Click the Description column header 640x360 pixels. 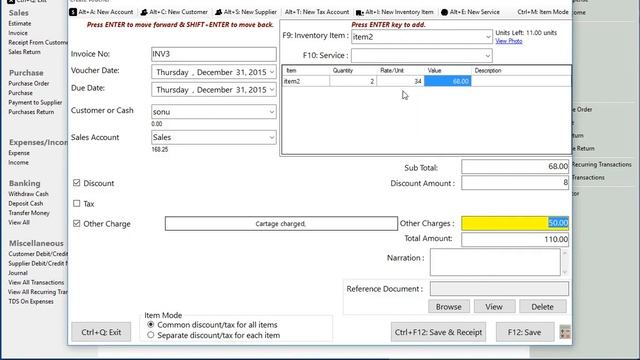click(521, 71)
